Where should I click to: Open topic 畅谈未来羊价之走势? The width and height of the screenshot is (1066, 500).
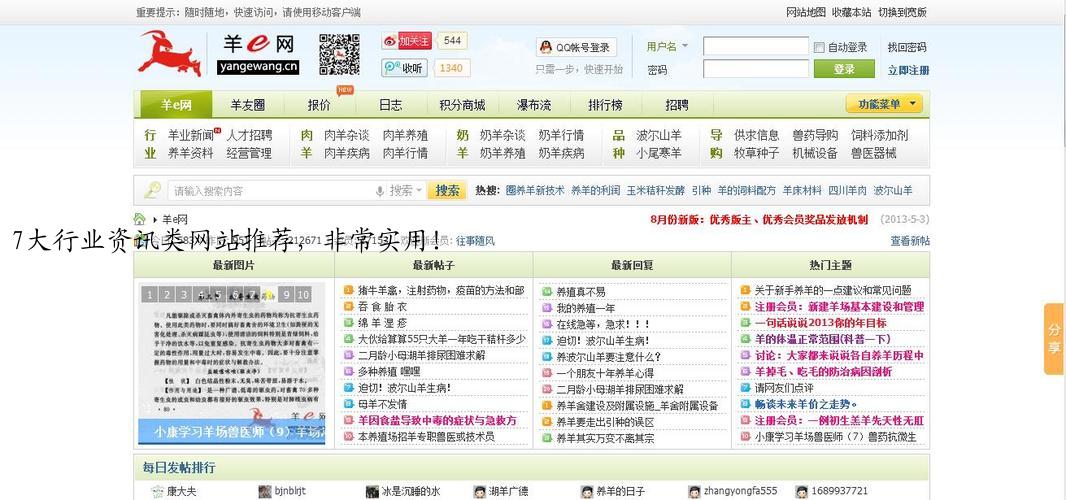click(806, 404)
